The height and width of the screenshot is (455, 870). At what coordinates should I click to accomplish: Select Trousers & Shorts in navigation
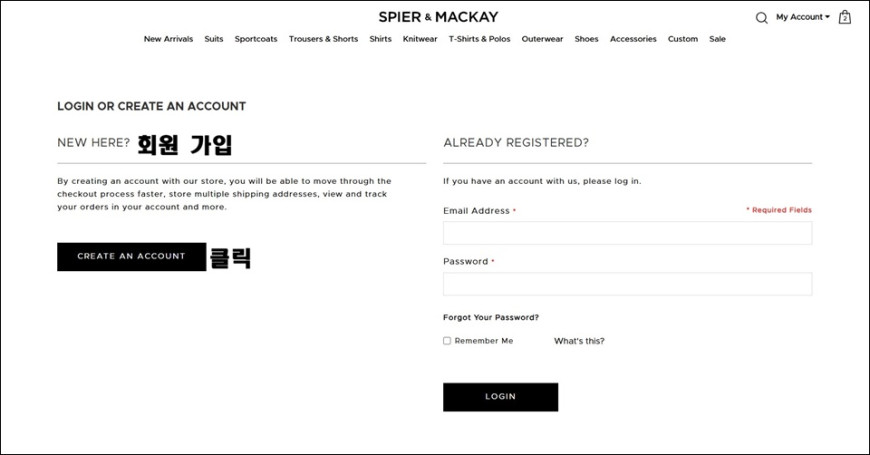pos(323,39)
